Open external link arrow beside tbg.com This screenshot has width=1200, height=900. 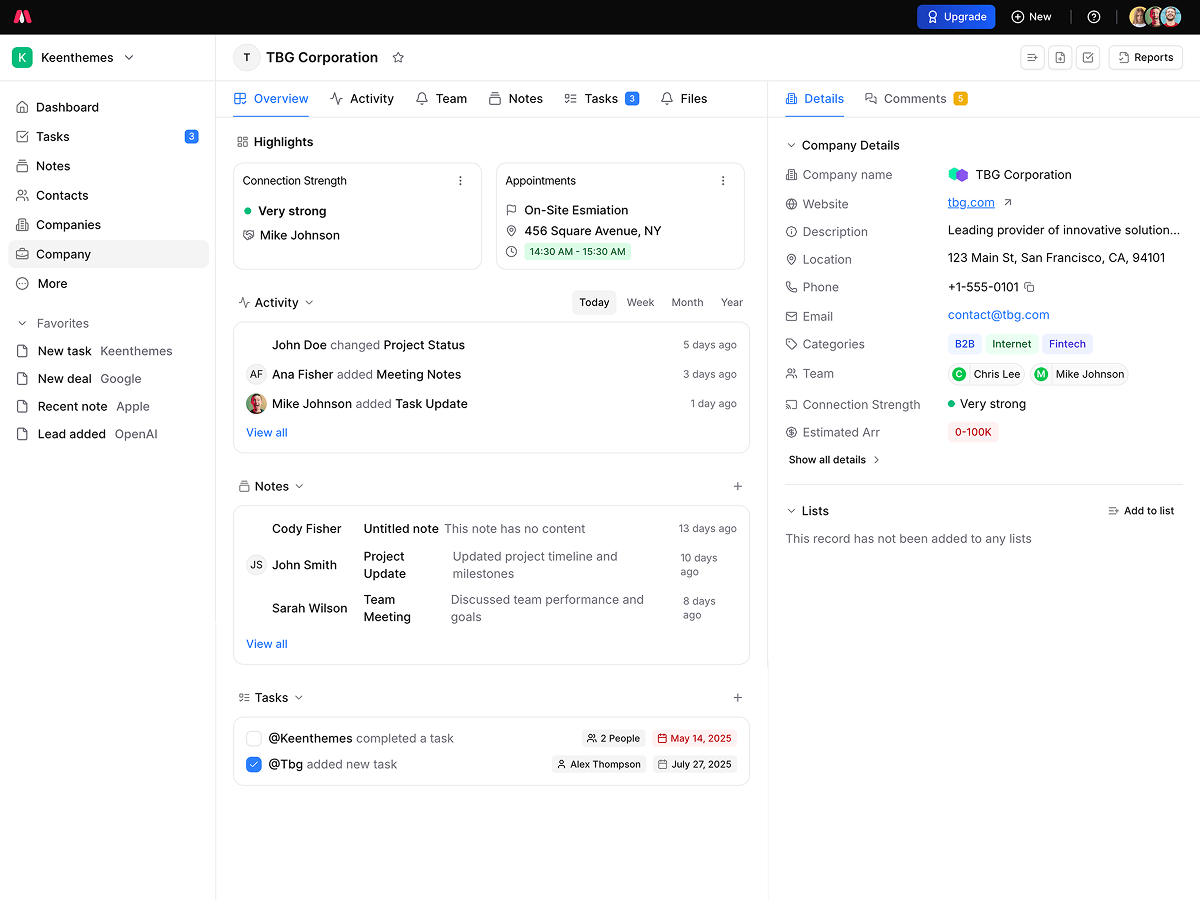pos(1008,203)
